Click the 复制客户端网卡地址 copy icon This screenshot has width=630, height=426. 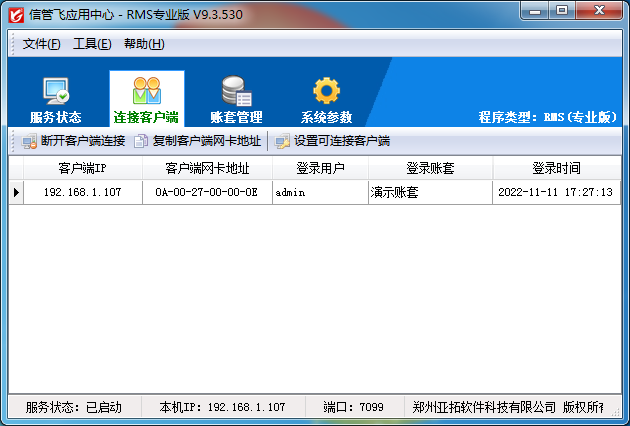[141, 141]
